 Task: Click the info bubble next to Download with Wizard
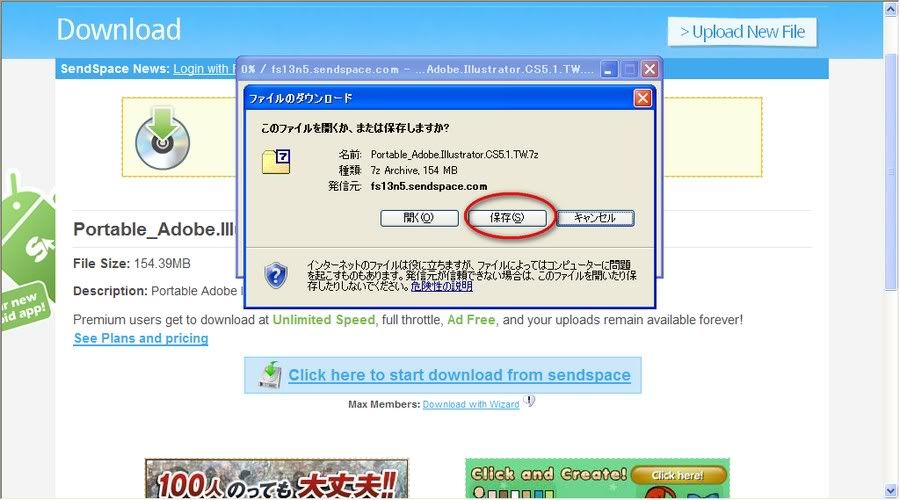click(529, 401)
